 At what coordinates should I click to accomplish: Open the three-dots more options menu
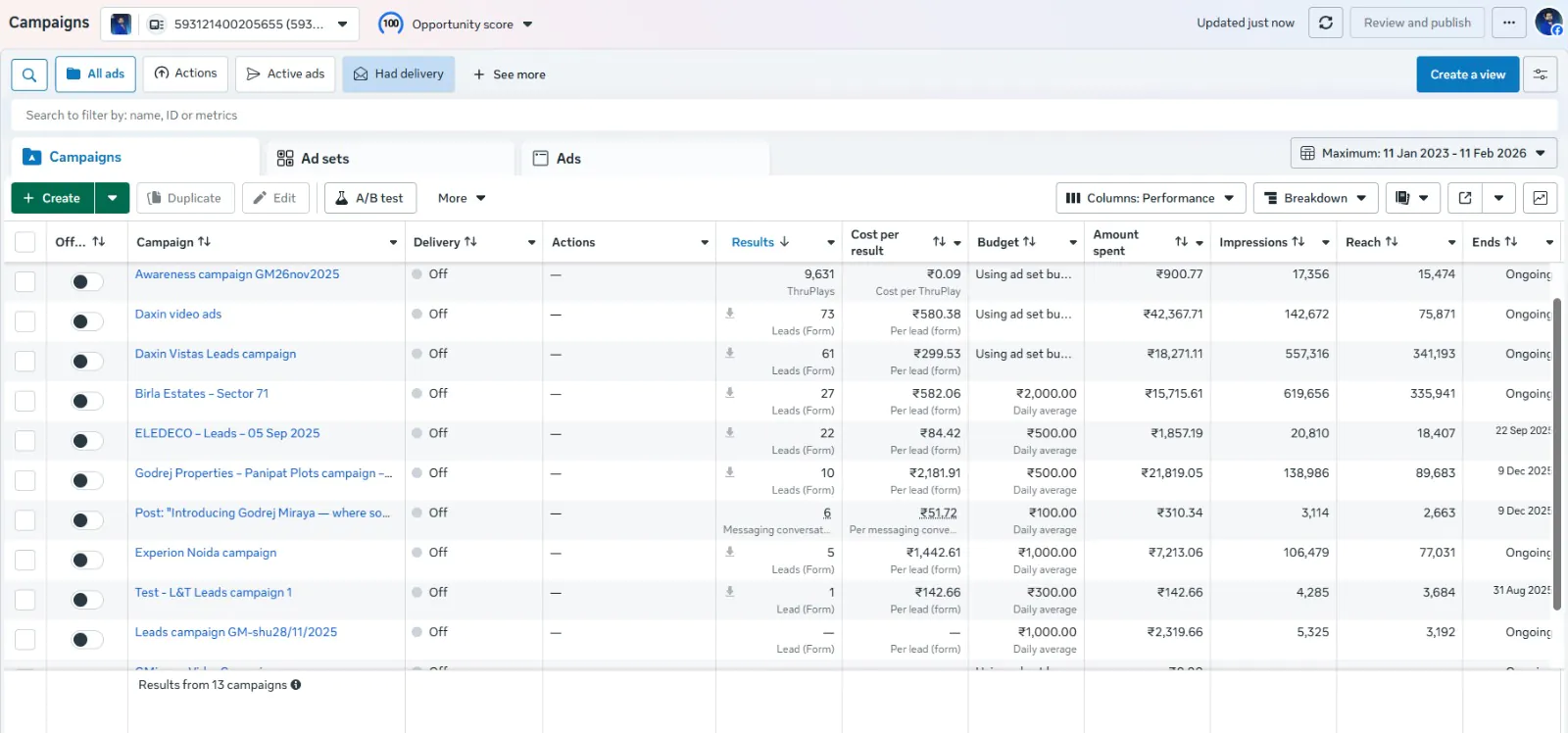point(1509,23)
